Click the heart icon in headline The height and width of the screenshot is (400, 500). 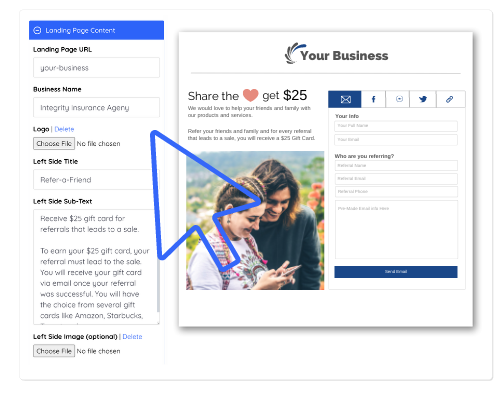[250, 95]
